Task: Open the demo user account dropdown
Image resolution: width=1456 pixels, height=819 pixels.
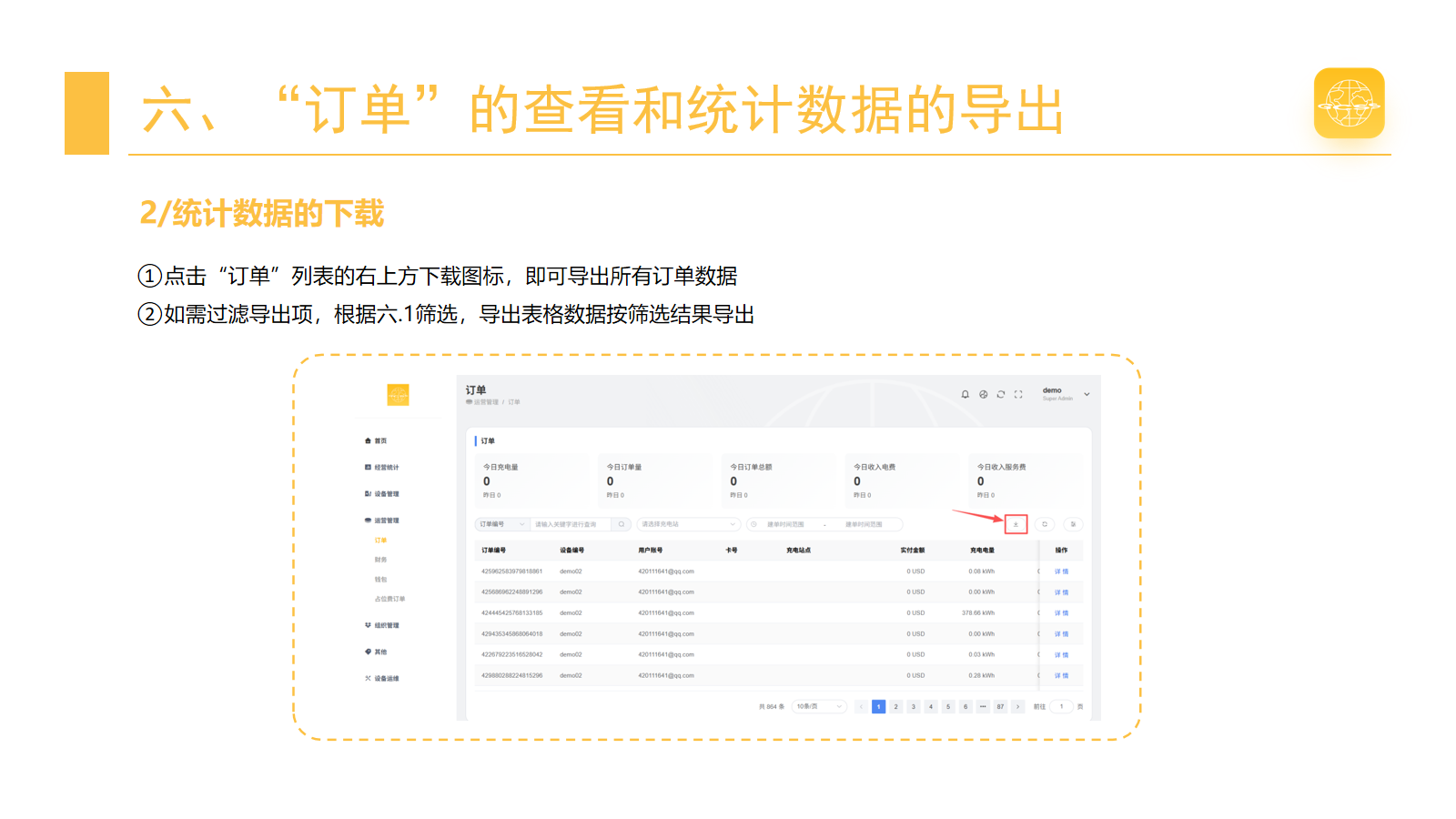Action: [x=1066, y=394]
